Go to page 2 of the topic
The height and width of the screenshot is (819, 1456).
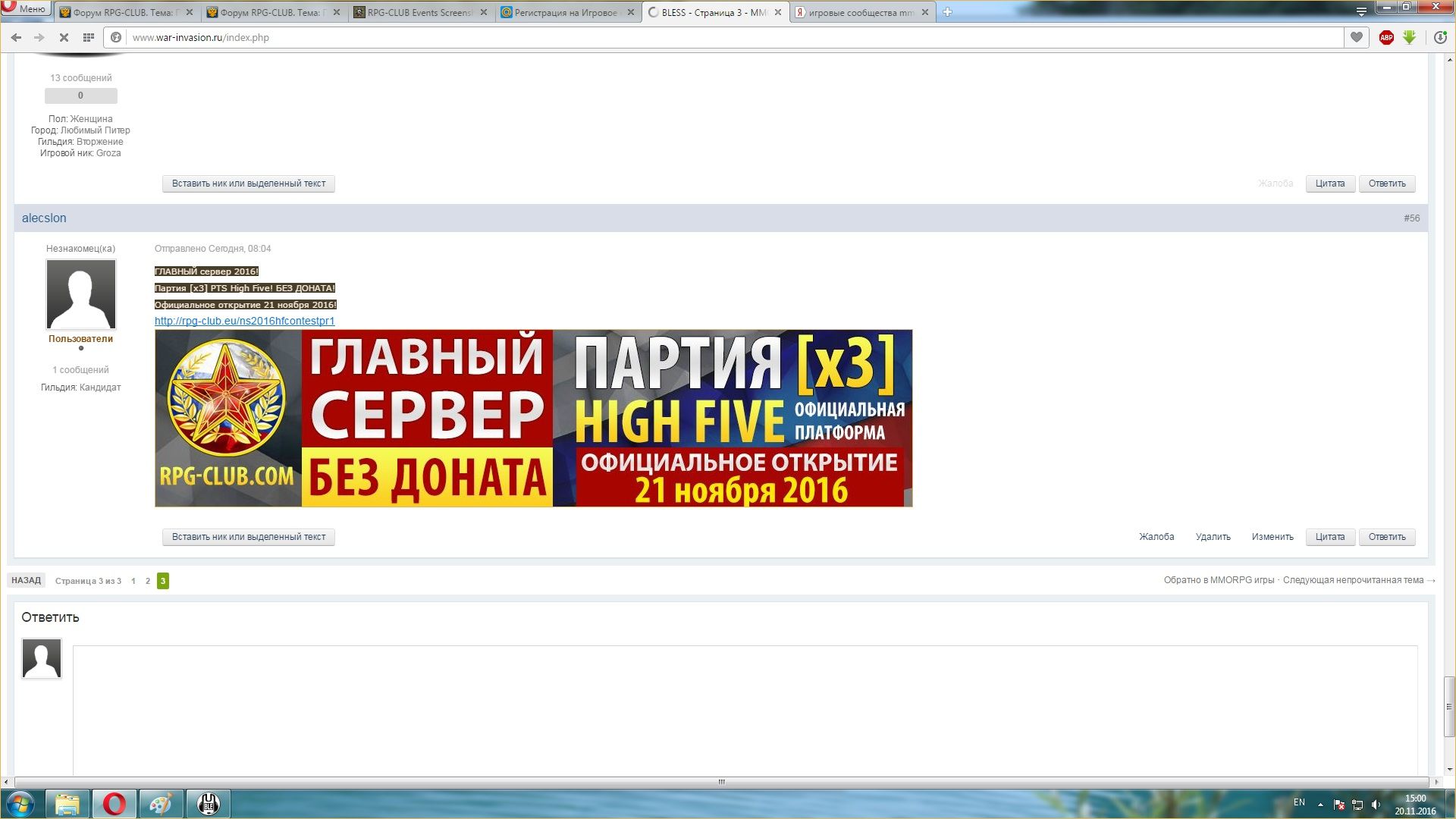pos(148,581)
